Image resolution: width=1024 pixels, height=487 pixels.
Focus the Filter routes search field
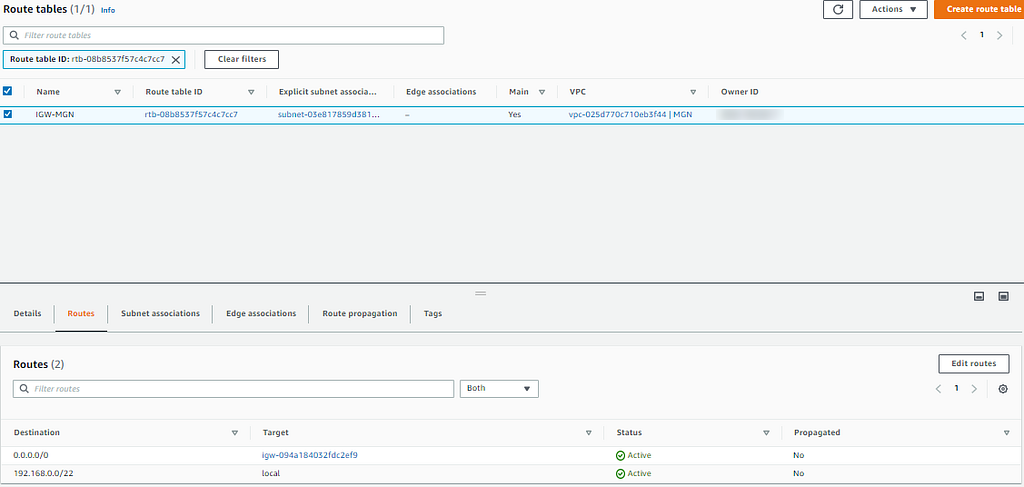pyautogui.click(x=233, y=388)
